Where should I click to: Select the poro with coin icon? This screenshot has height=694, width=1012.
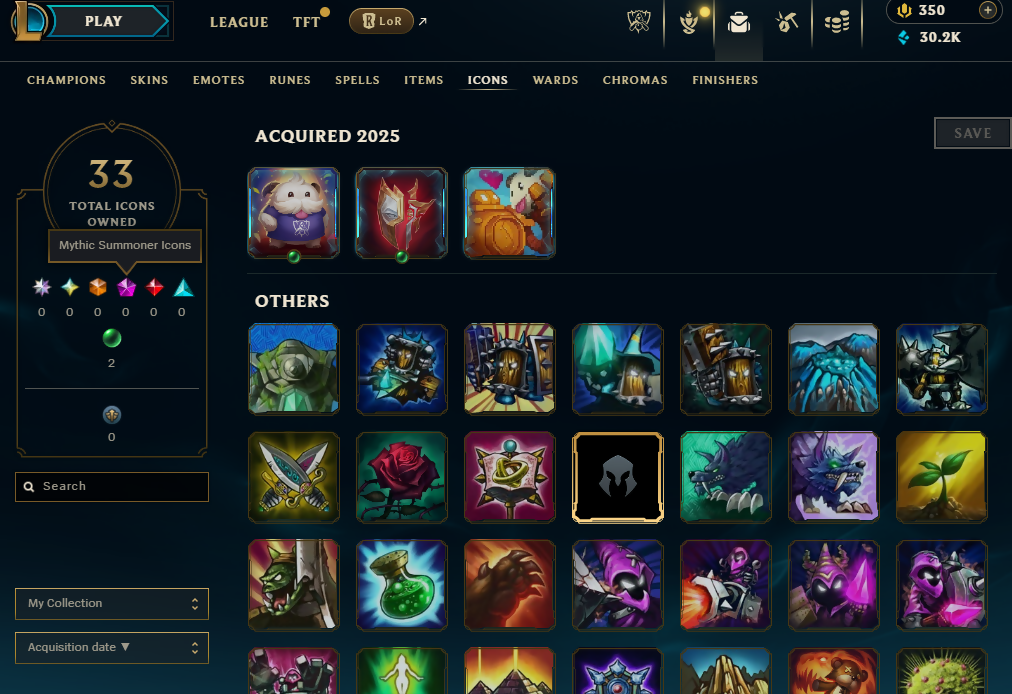(509, 213)
